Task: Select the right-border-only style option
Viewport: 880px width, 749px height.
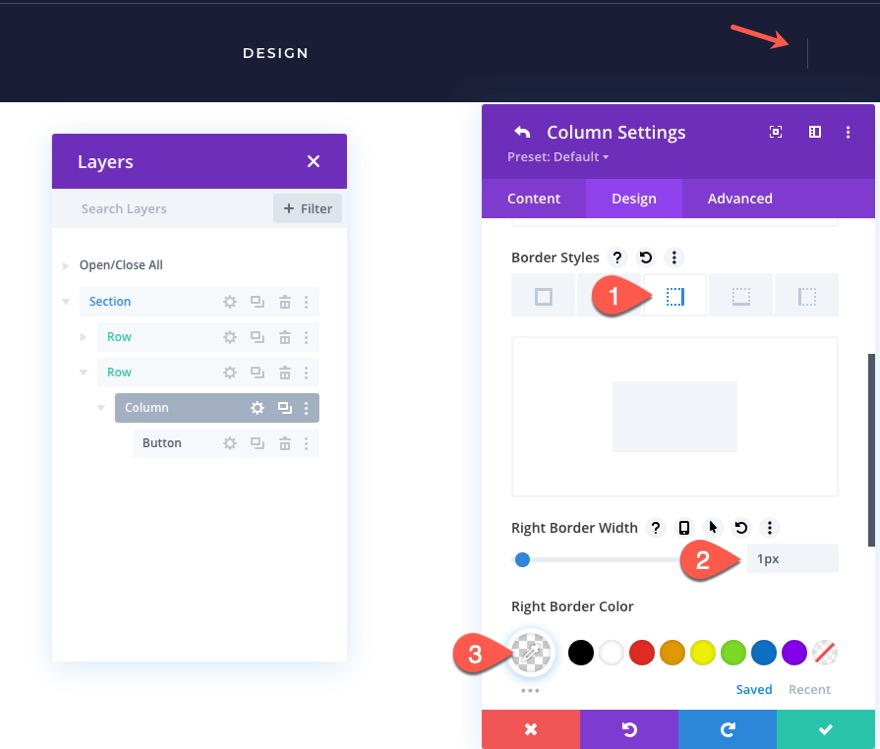Action: [x=674, y=295]
